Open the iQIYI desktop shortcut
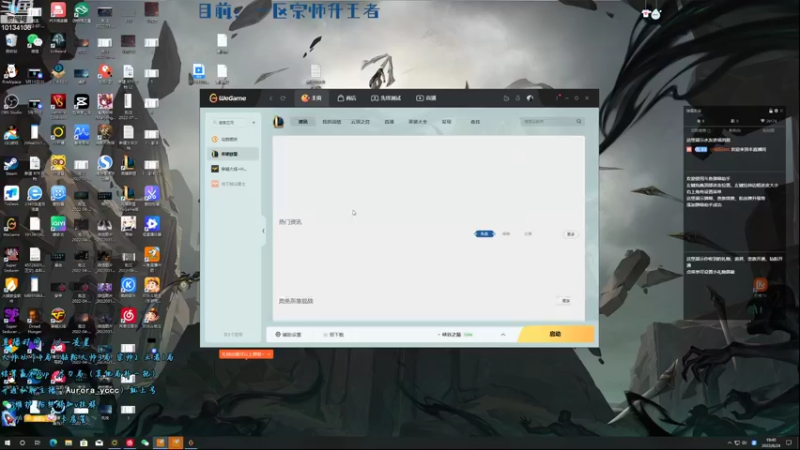 58,226
